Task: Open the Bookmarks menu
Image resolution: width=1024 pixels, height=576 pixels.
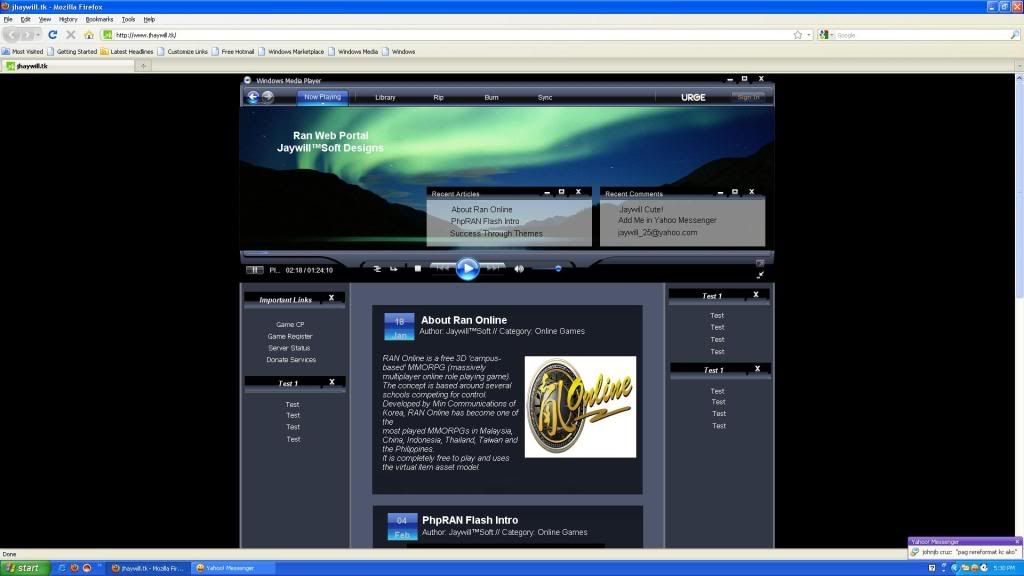Action: (x=99, y=19)
